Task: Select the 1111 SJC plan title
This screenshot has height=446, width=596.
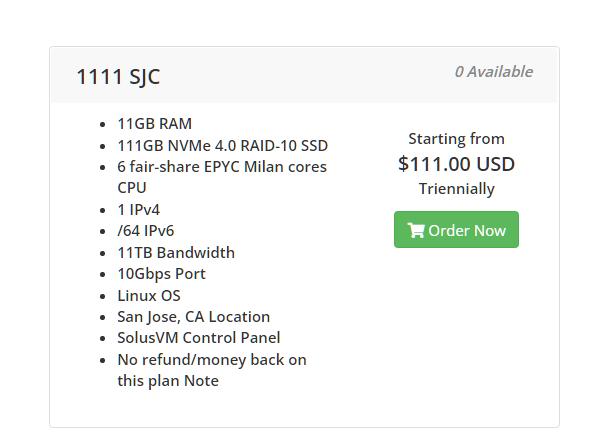Action: click(118, 76)
